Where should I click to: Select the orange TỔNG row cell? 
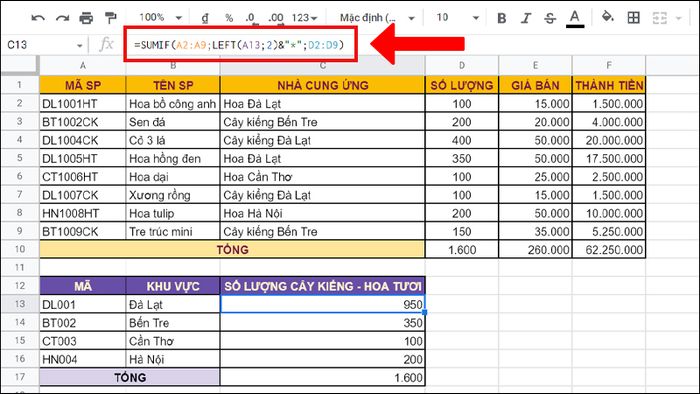(232, 249)
